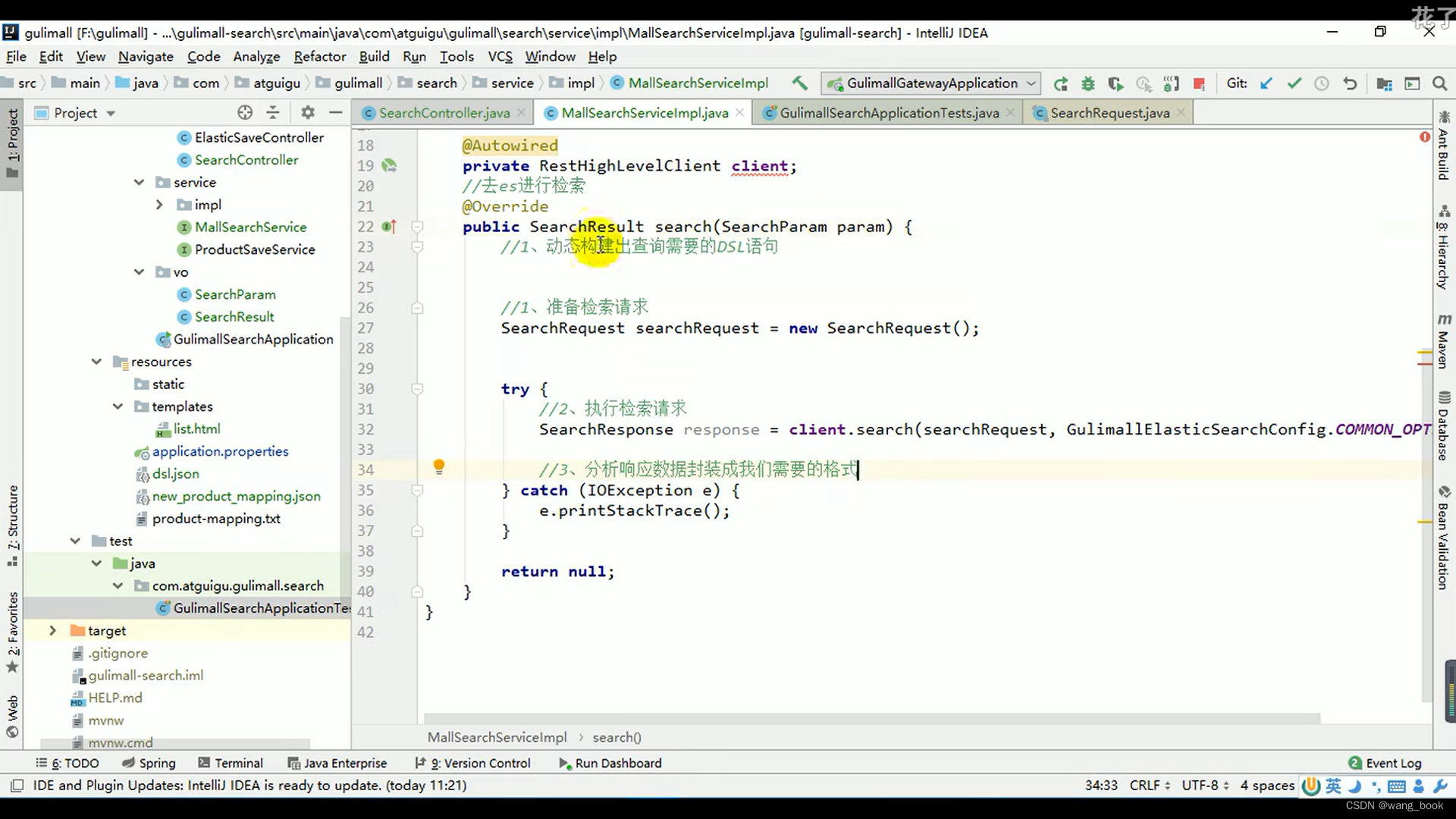1456x819 pixels.
Task: Open the Ant Build side panel
Action: click(x=1443, y=146)
